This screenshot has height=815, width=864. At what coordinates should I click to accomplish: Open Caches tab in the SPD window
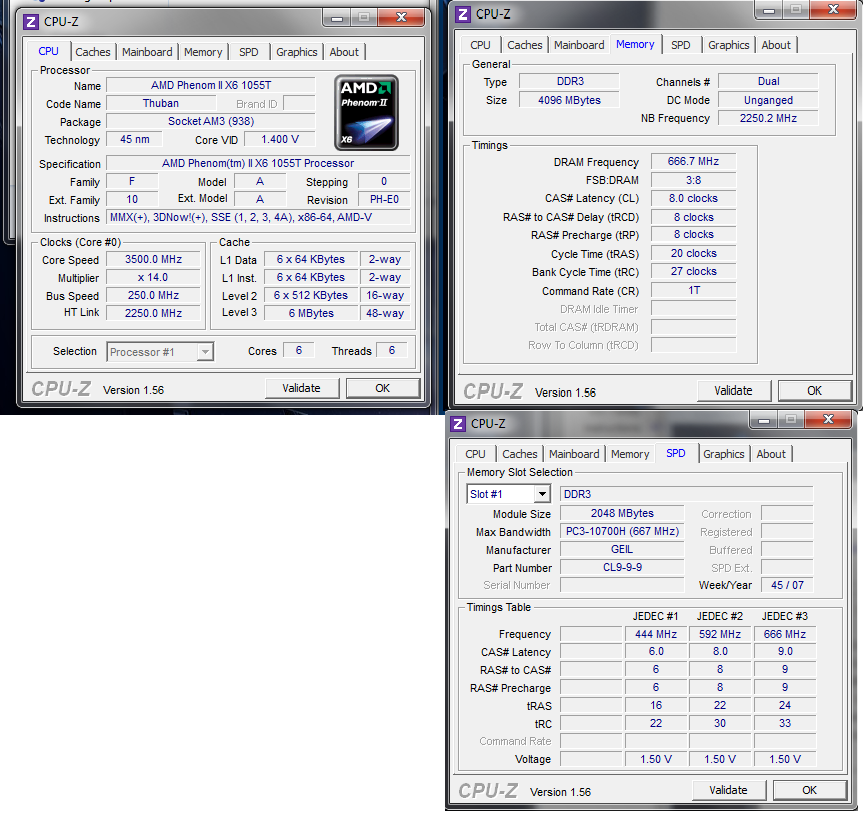tap(520, 454)
